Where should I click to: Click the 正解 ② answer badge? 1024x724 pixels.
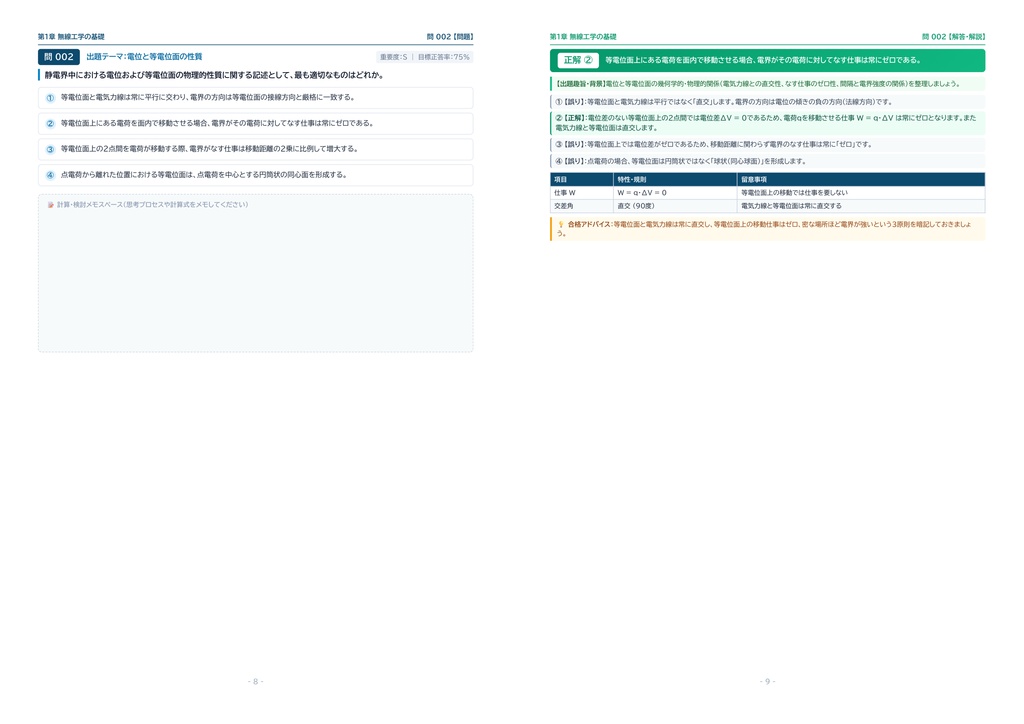pyautogui.click(x=578, y=60)
